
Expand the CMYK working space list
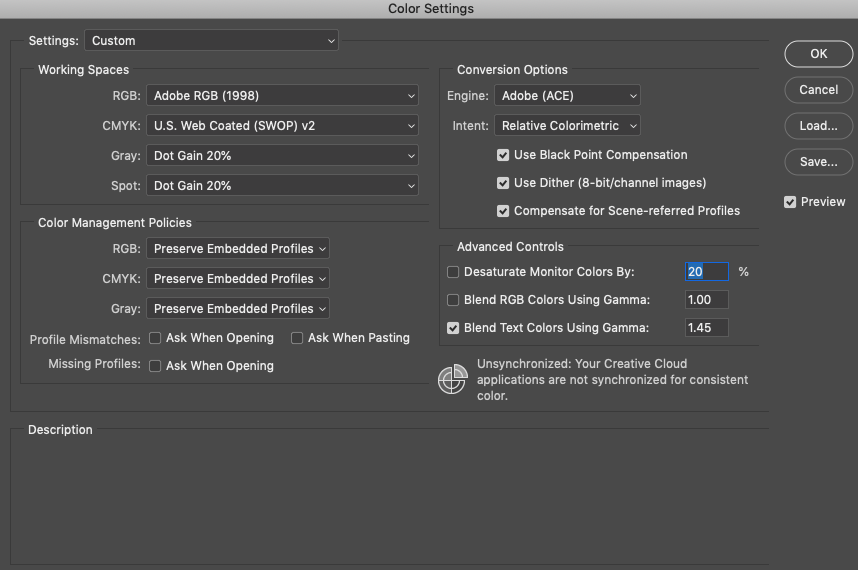click(x=282, y=126)
